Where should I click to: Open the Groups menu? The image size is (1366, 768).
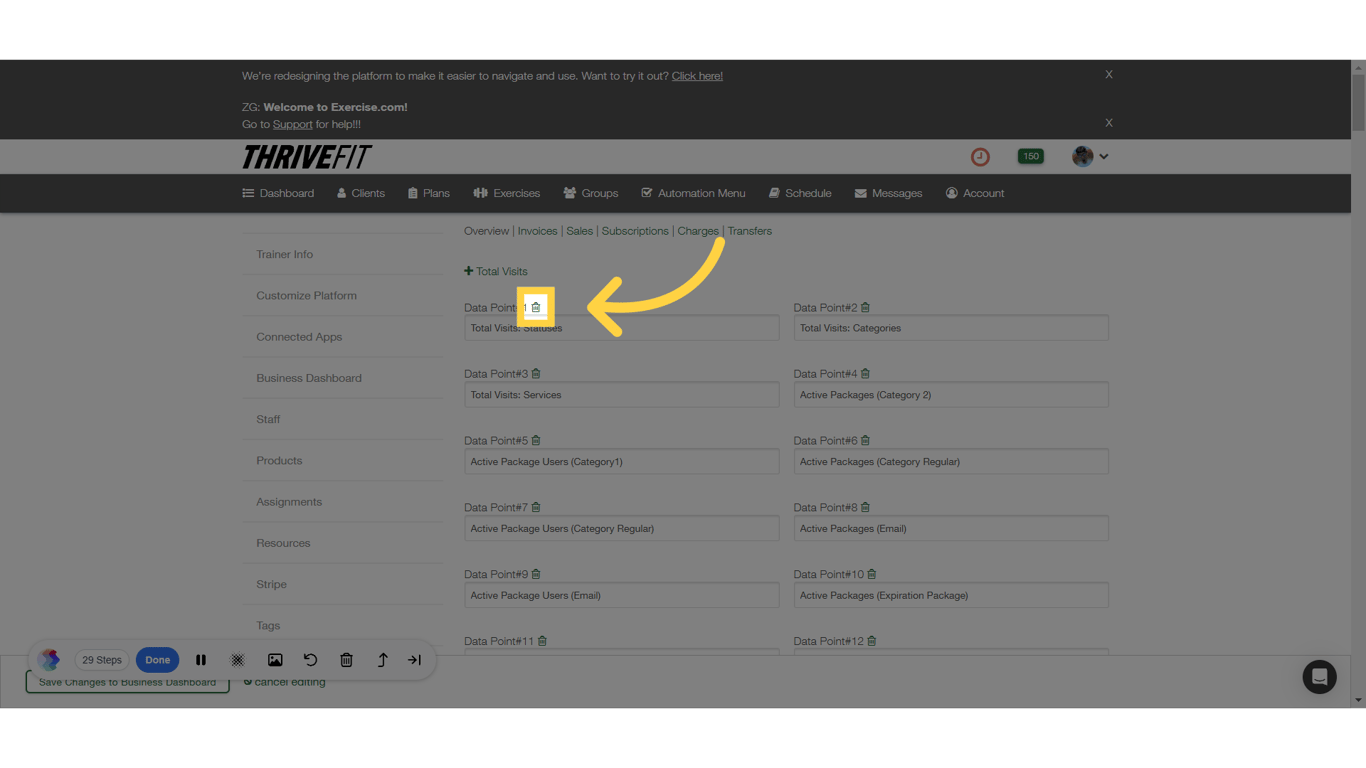tap(591, 193)
